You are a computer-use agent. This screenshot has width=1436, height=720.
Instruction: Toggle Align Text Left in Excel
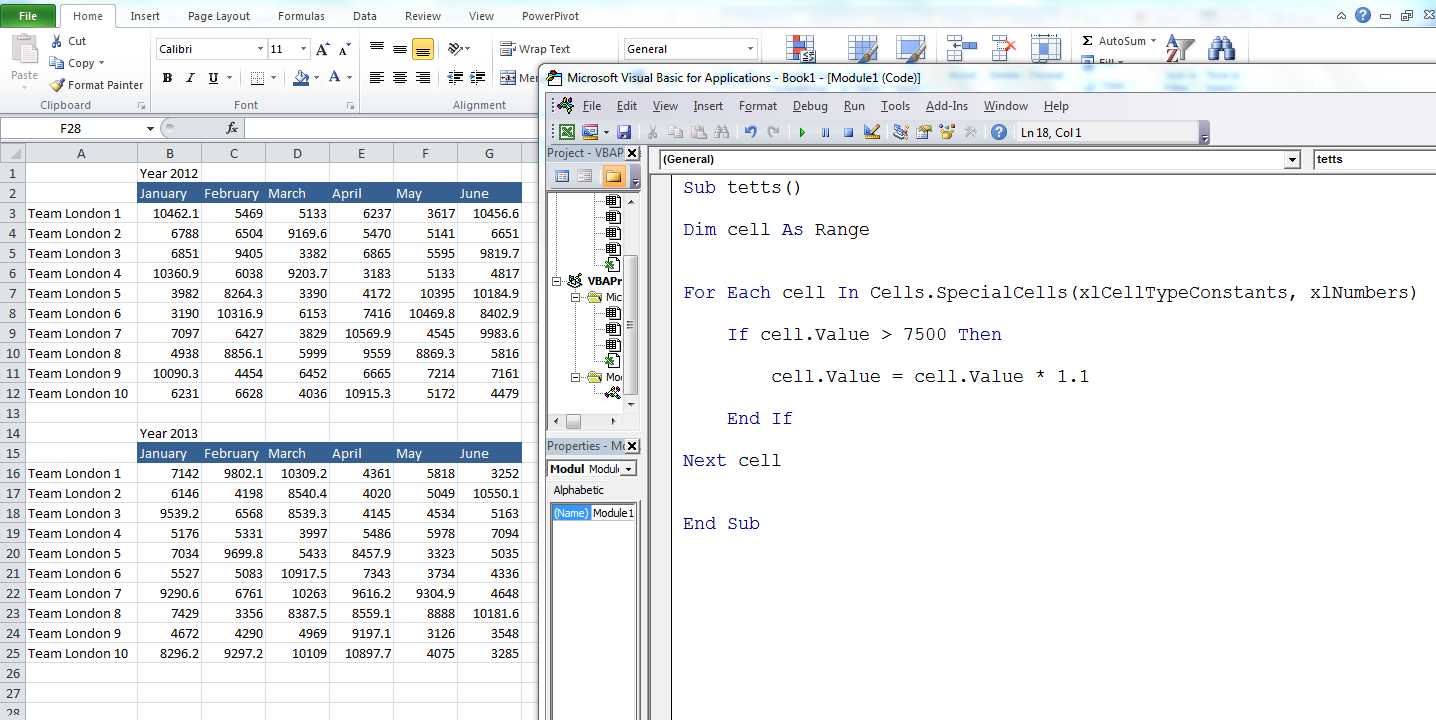click(377, 78)
